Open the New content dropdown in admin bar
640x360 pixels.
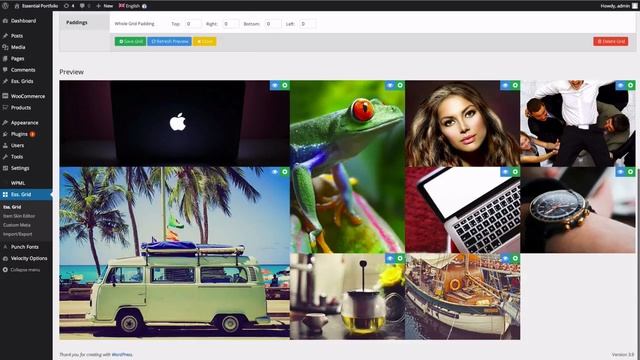[x=104, y=6]
